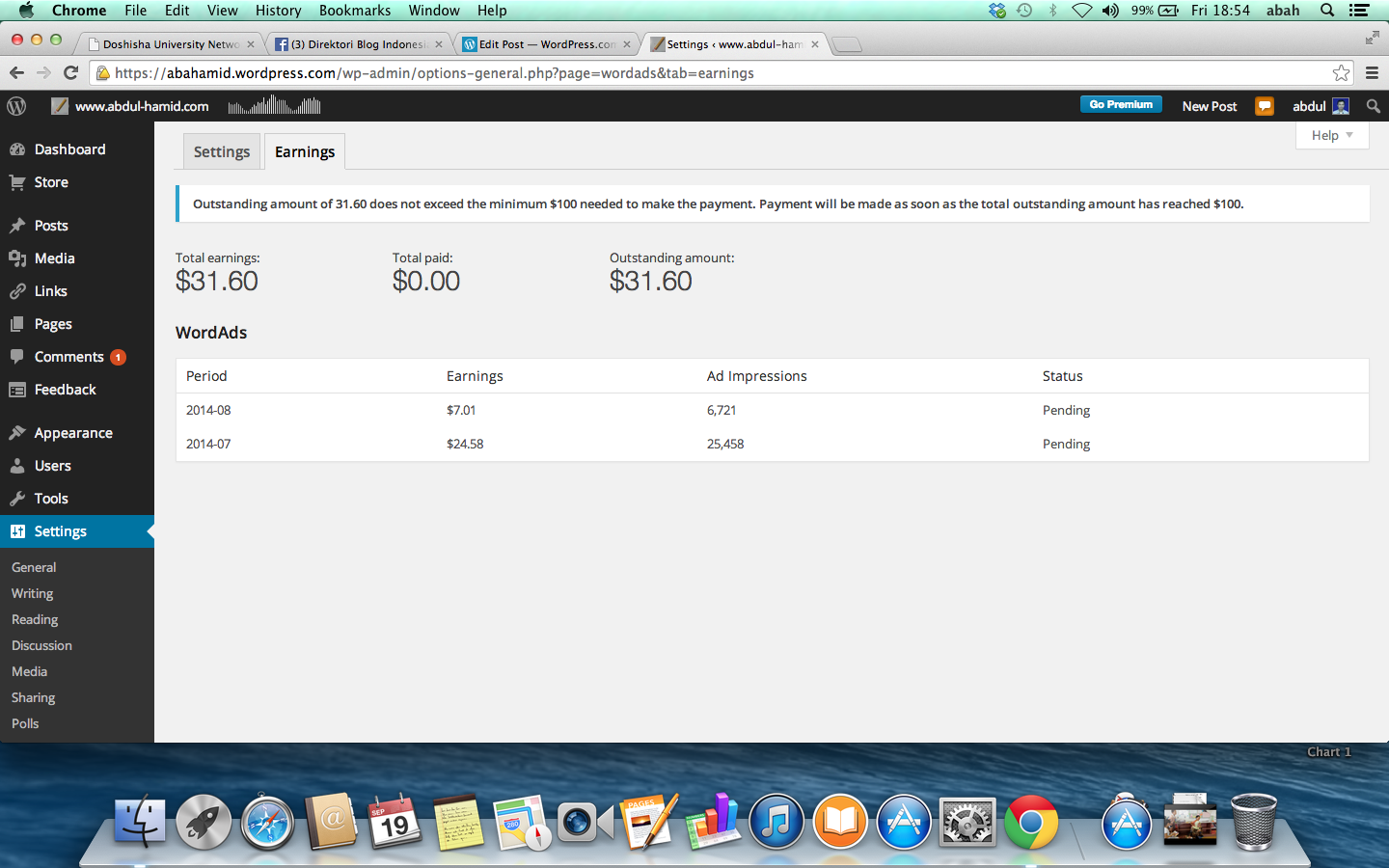Screen dimensions: 1389x868
Task: Click the WordPress logo in admin bar
Action: click(16, 106)
